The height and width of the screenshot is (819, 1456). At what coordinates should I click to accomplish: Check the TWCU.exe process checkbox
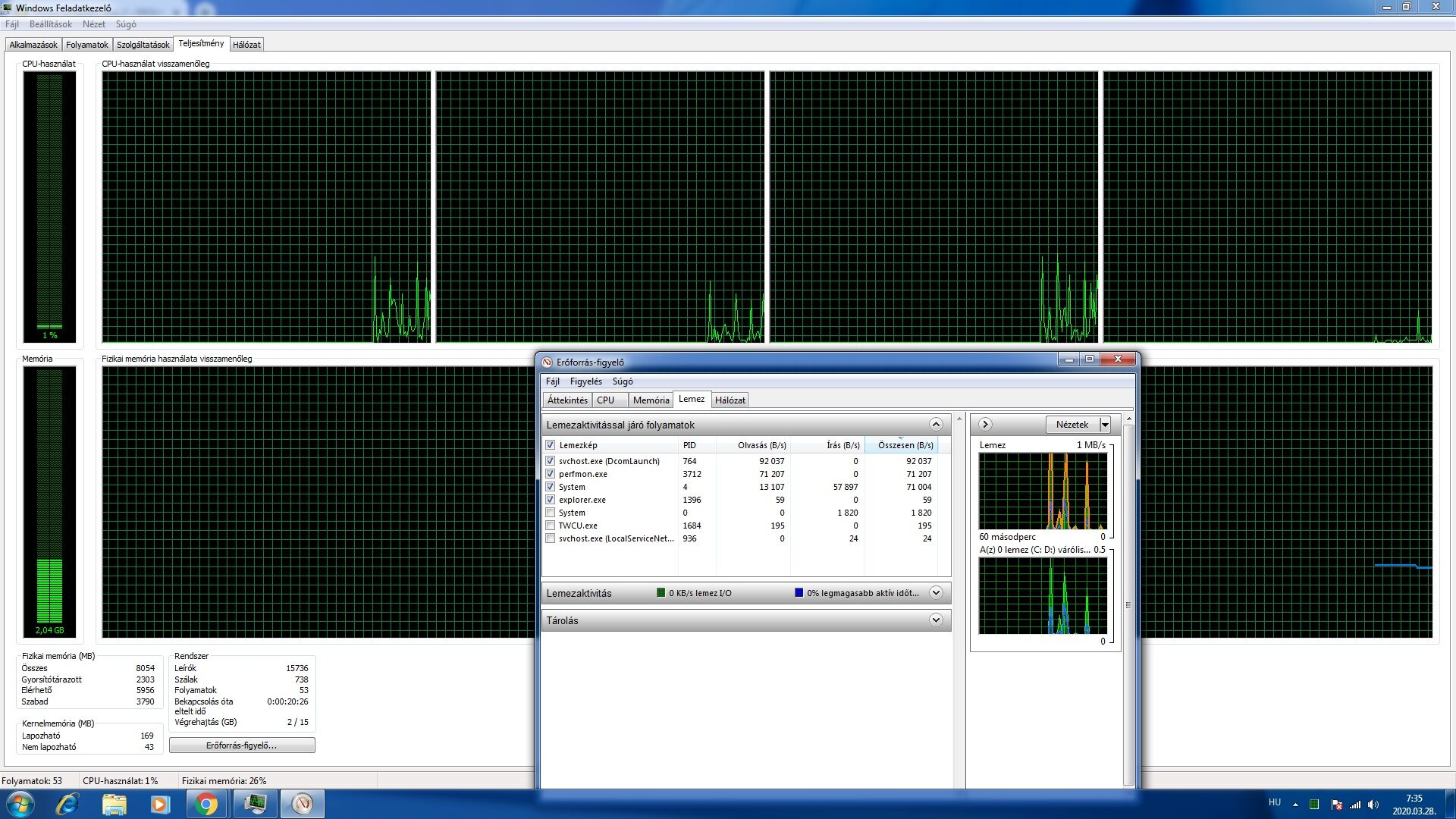click(551, 526)
